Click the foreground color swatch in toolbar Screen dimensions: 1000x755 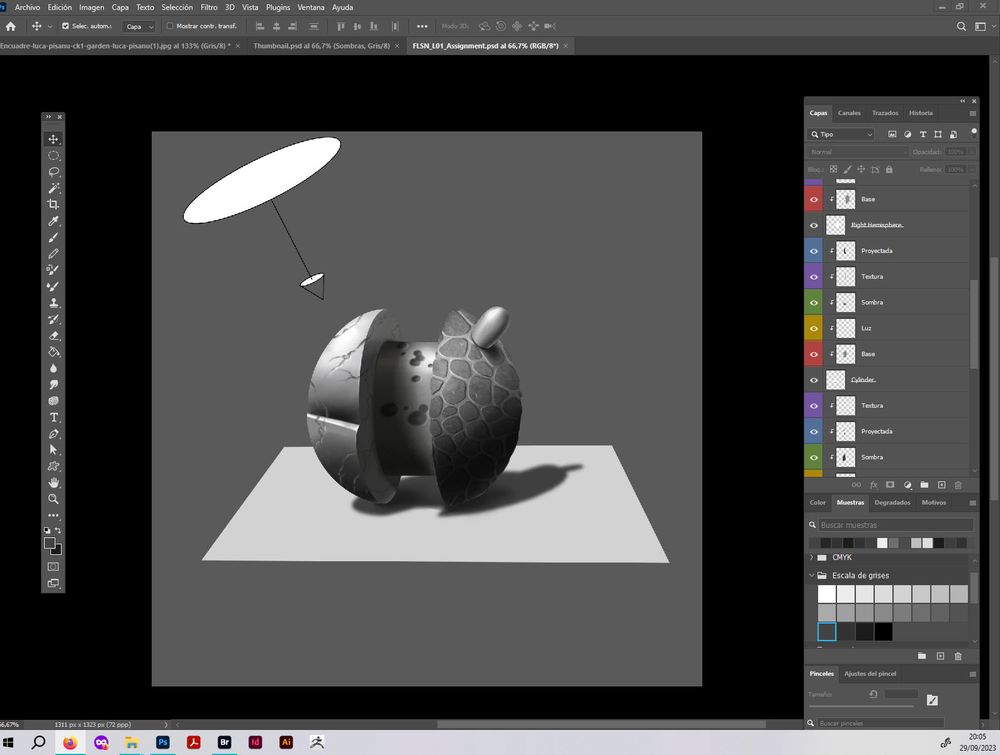pyautogui.click(x=49, y=543)
